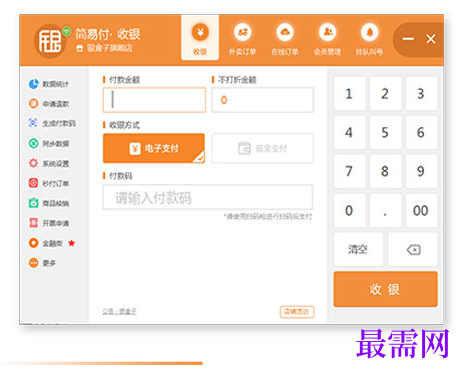468x375 pixels.
Task: Click 同步数据 sync data in sidebar
Action: click(x=49, y=143)
